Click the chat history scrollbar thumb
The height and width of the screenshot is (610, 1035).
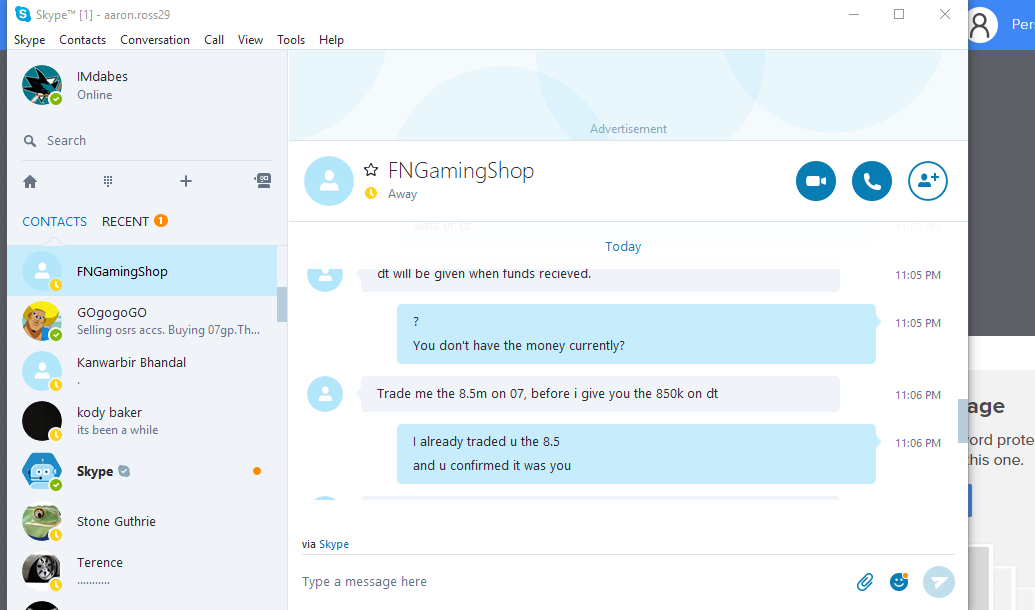[x=962, y=421]
